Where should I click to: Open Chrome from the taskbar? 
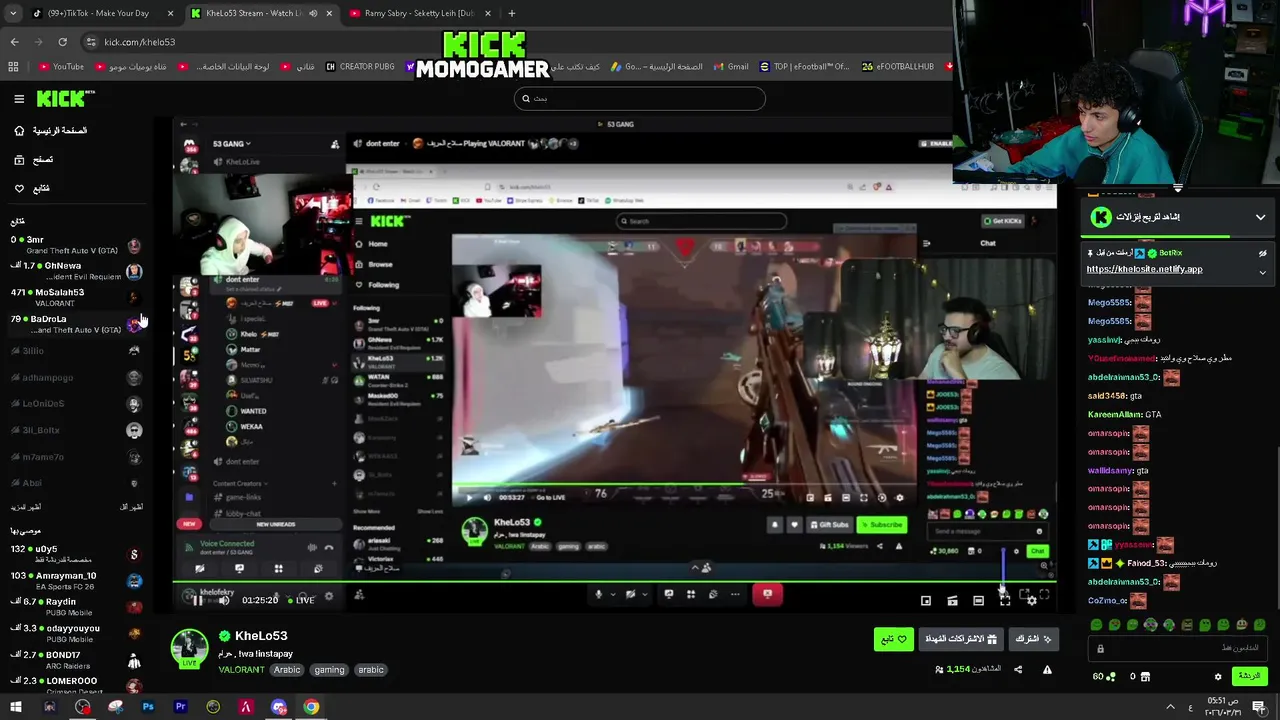[x=312, y=707]
